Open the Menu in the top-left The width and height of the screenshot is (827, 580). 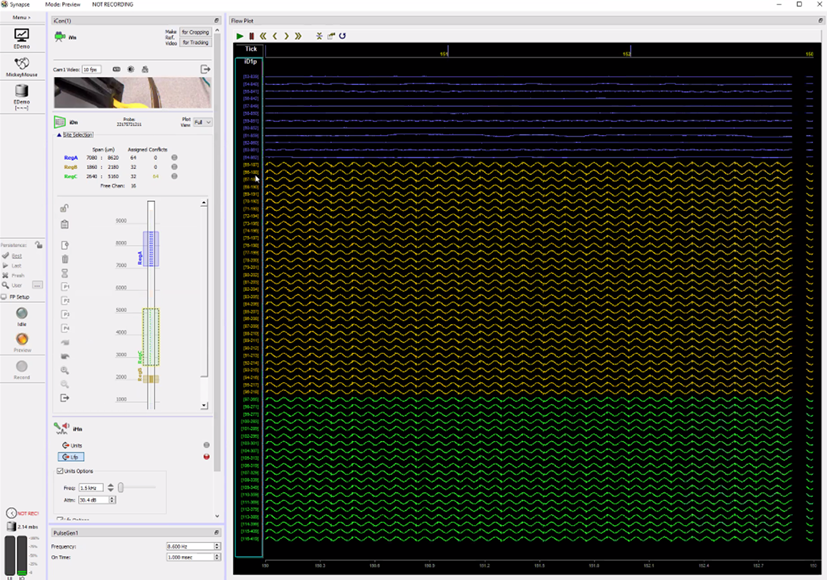tap(21, 18)
